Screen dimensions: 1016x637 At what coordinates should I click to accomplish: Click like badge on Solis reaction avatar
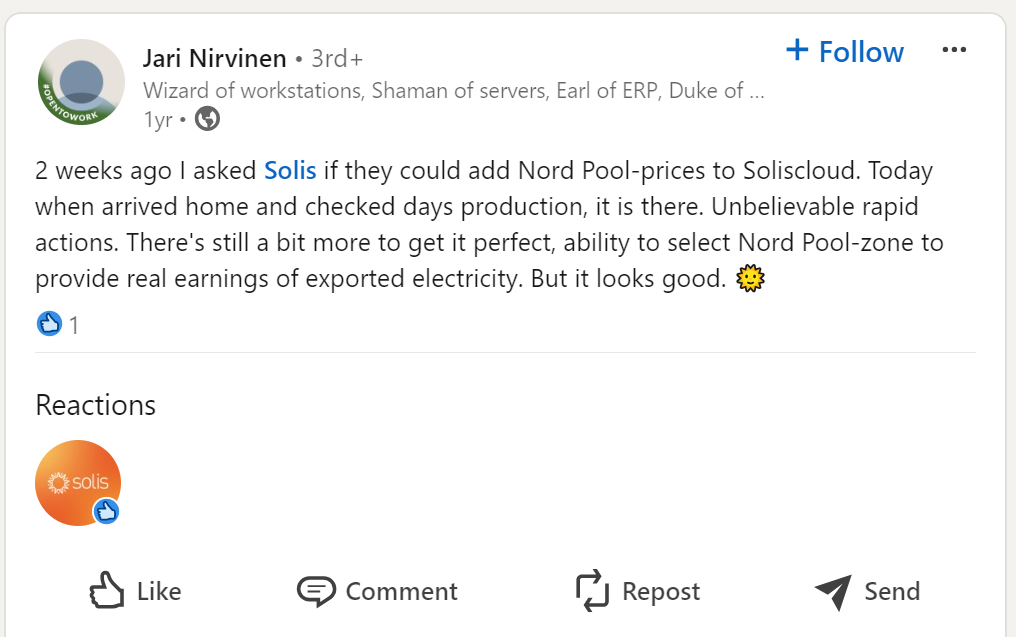tap(107, 512)
